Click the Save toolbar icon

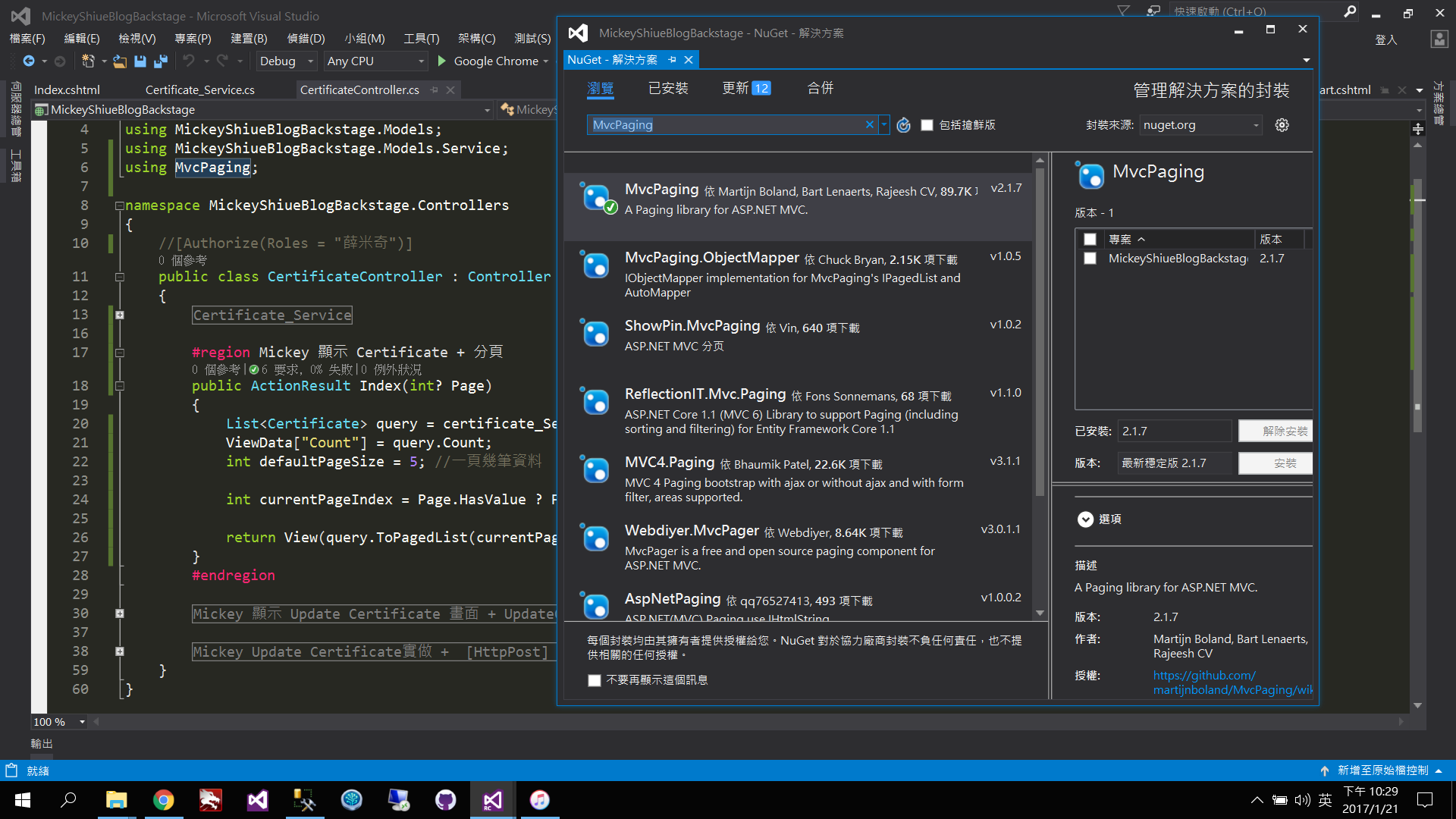pos(140,61)
